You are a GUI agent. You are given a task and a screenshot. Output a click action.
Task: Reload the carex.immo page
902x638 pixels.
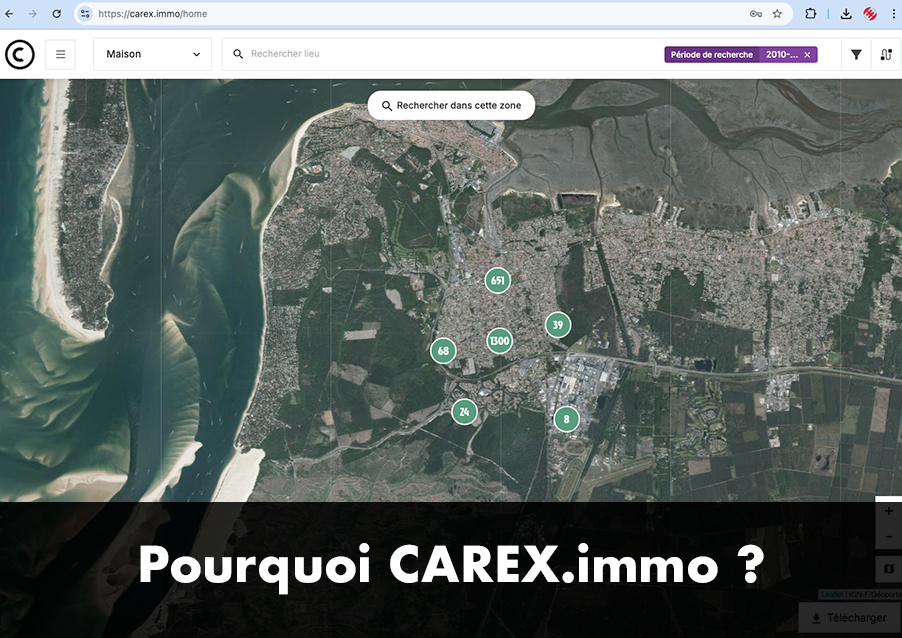click(56, 14)
